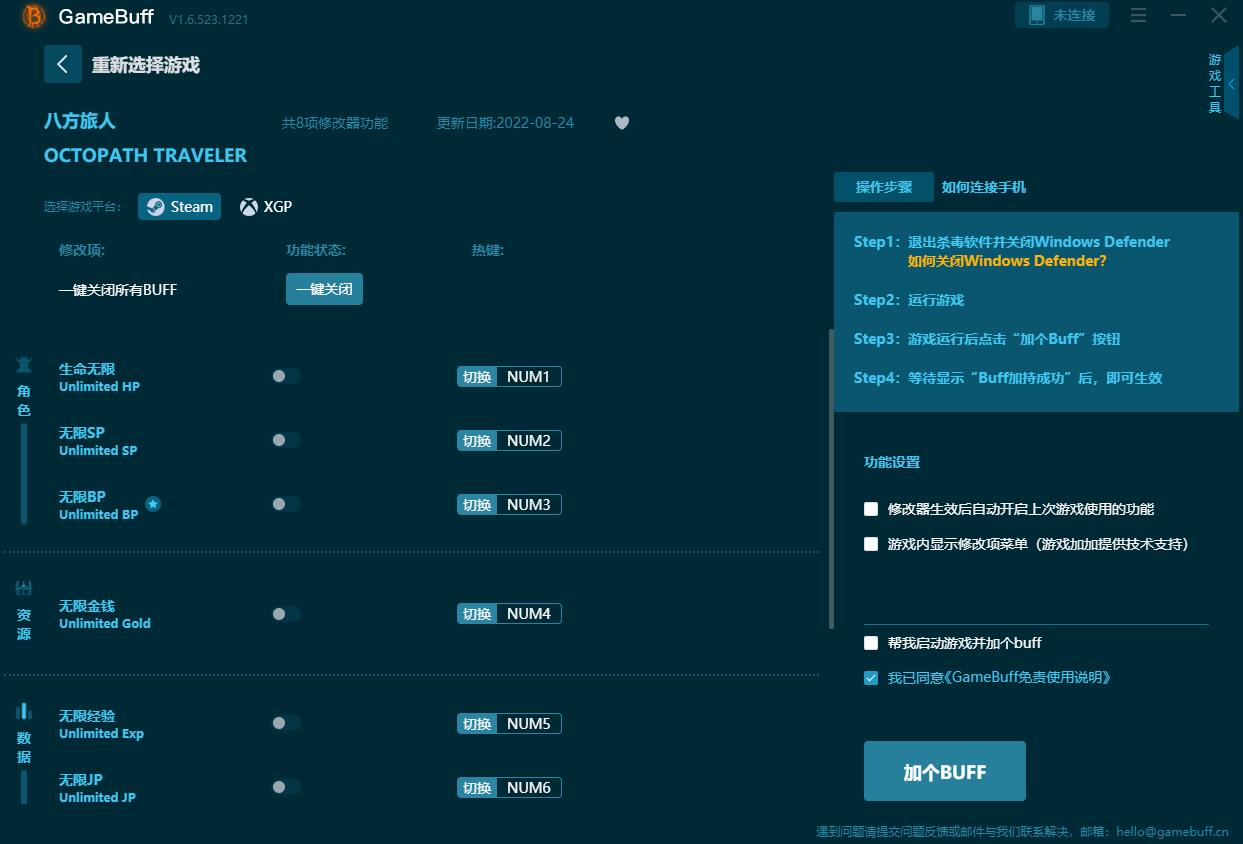Switch to the phone connection help tab

pos(983,187)
